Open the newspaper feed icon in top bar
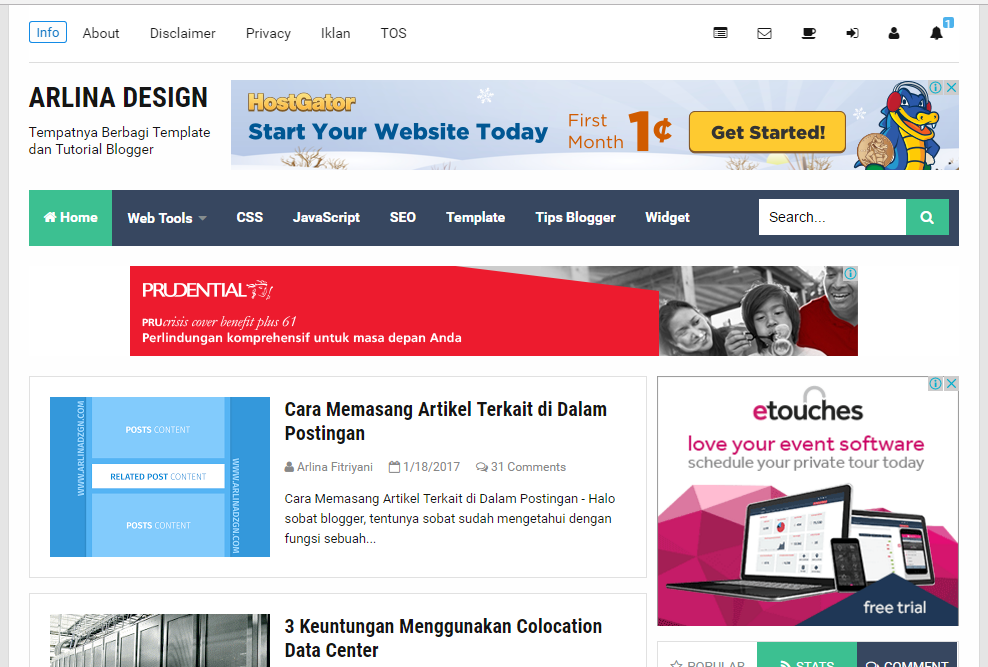The image size is (988, 667). click(x=720, y=33)
